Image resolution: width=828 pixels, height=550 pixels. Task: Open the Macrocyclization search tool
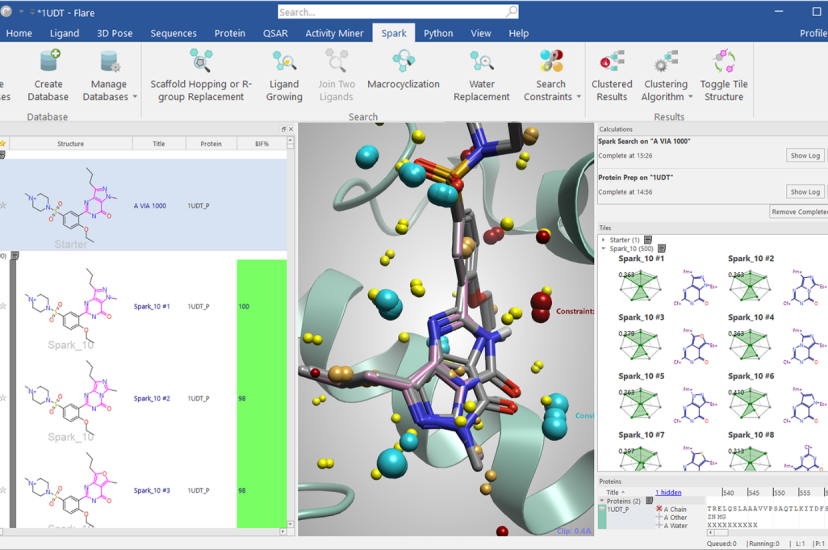coord(403,69)
